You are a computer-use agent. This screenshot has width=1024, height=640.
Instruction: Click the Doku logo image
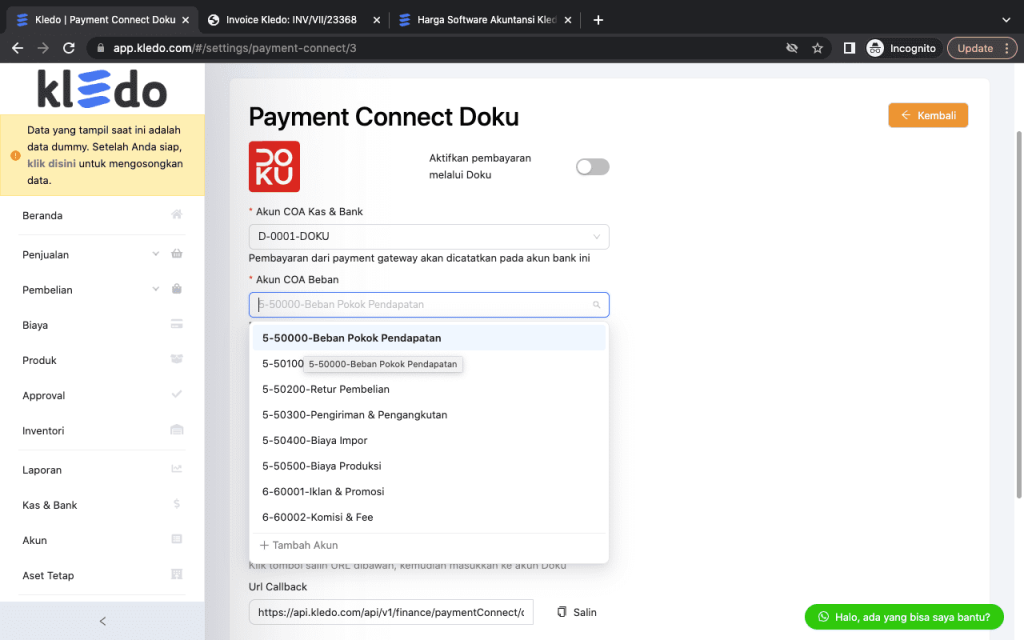click(x=274, y=167)
